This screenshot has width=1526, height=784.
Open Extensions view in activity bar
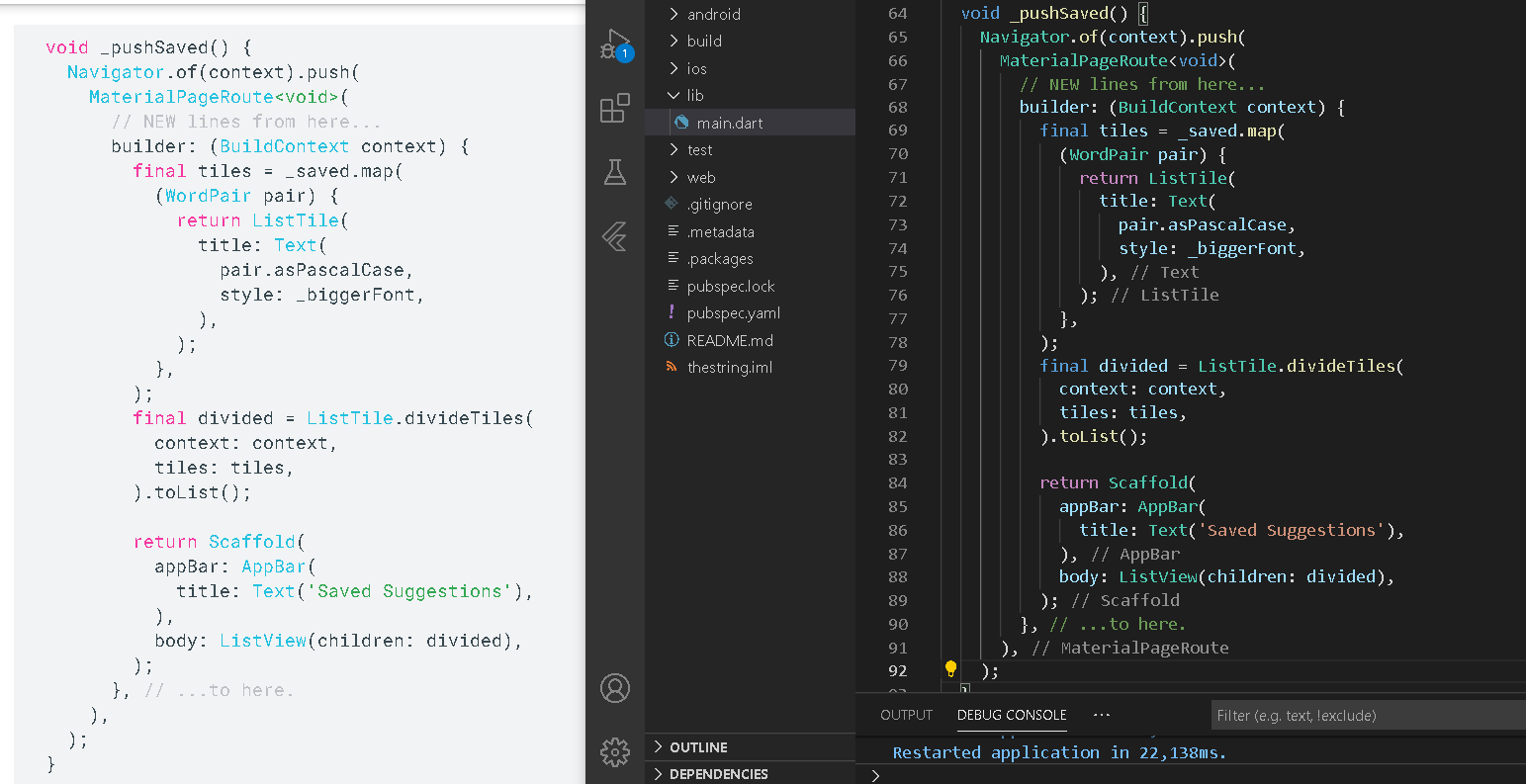click(x=615, y=108)
